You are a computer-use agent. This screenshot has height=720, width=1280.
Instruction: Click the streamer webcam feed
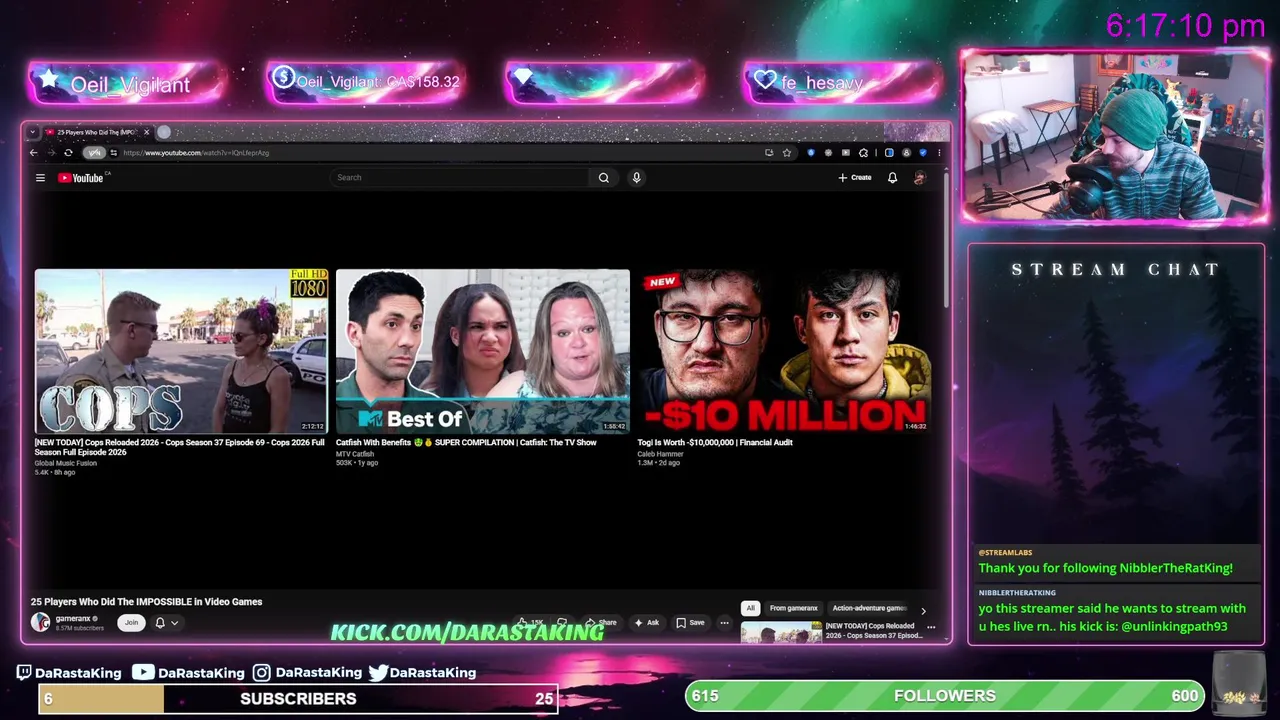click(x=1115, y=135)
